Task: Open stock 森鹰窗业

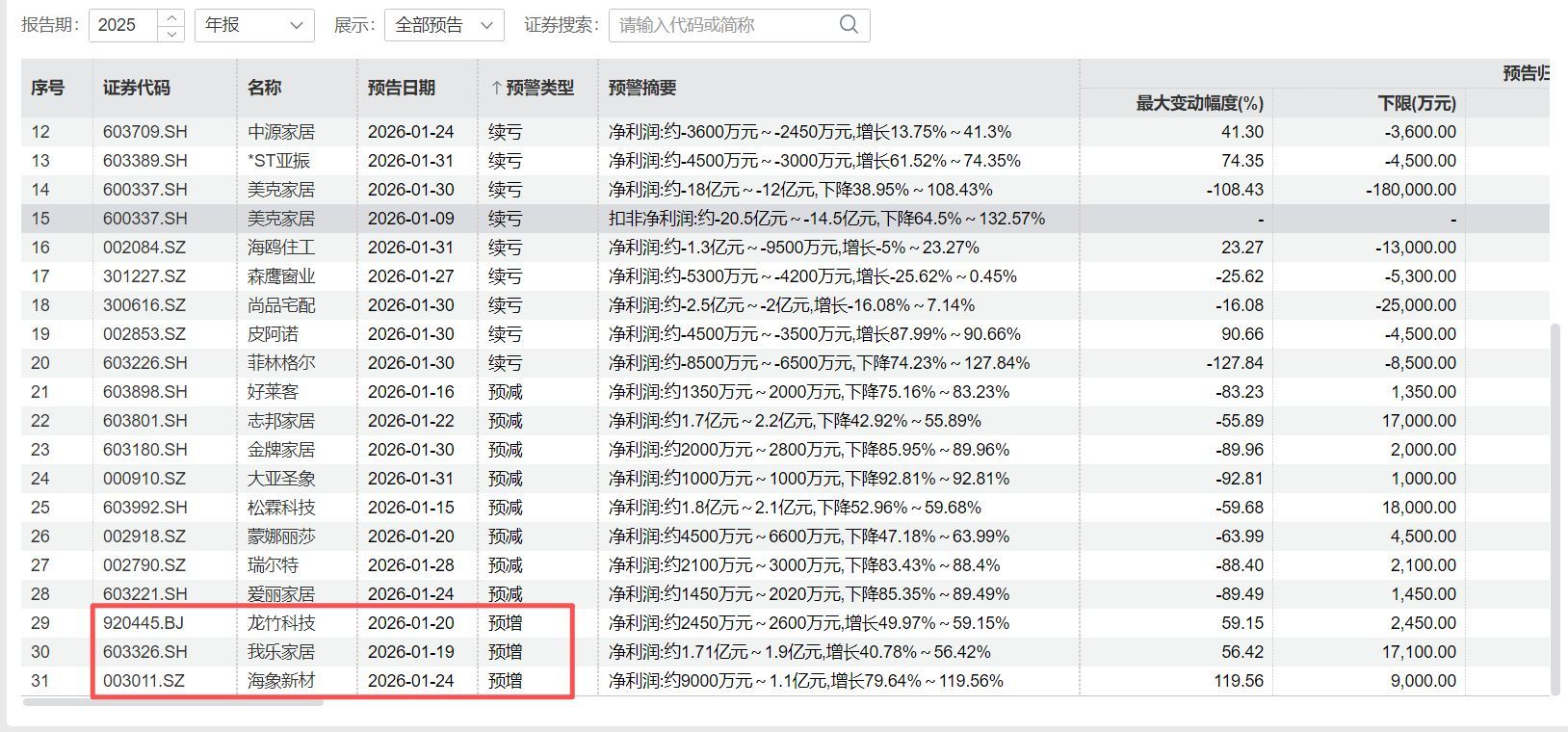Action: pyautogui.click(x=281, y=276)
